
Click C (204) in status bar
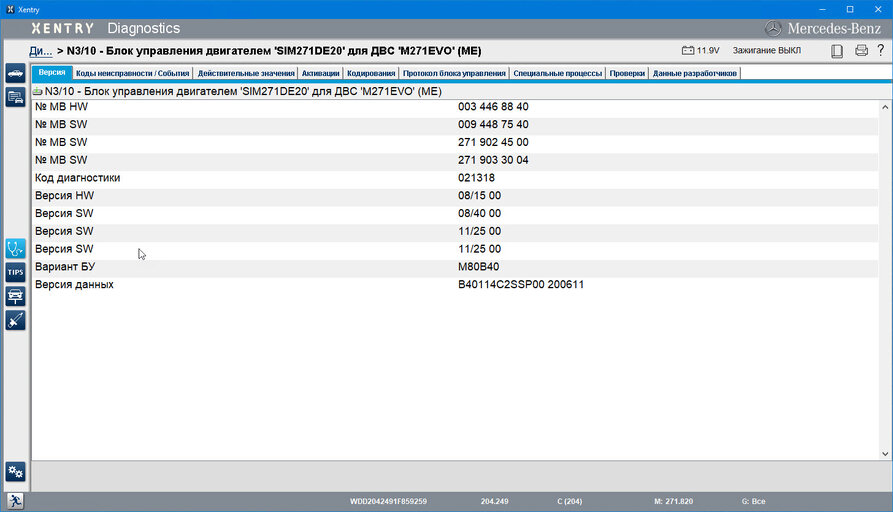(x=570, y=501)
